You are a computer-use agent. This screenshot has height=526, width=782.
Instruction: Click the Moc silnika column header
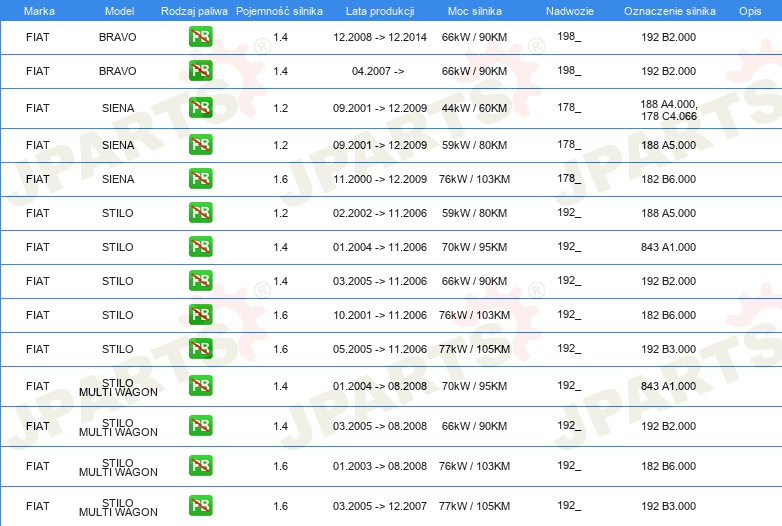475,11
